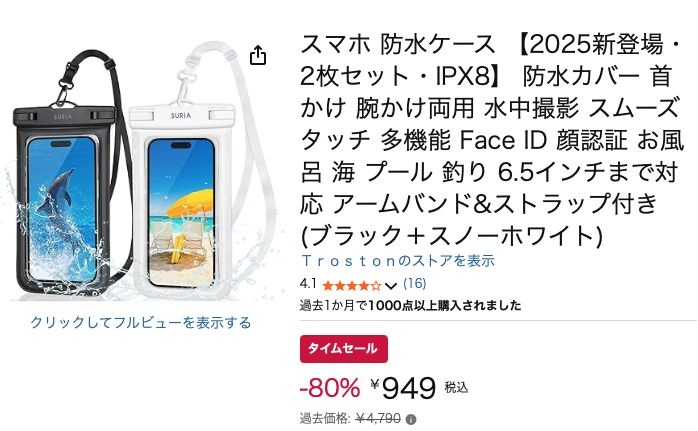Click the share icon above product image
698x431 pixels.
[x=258, y=55]
